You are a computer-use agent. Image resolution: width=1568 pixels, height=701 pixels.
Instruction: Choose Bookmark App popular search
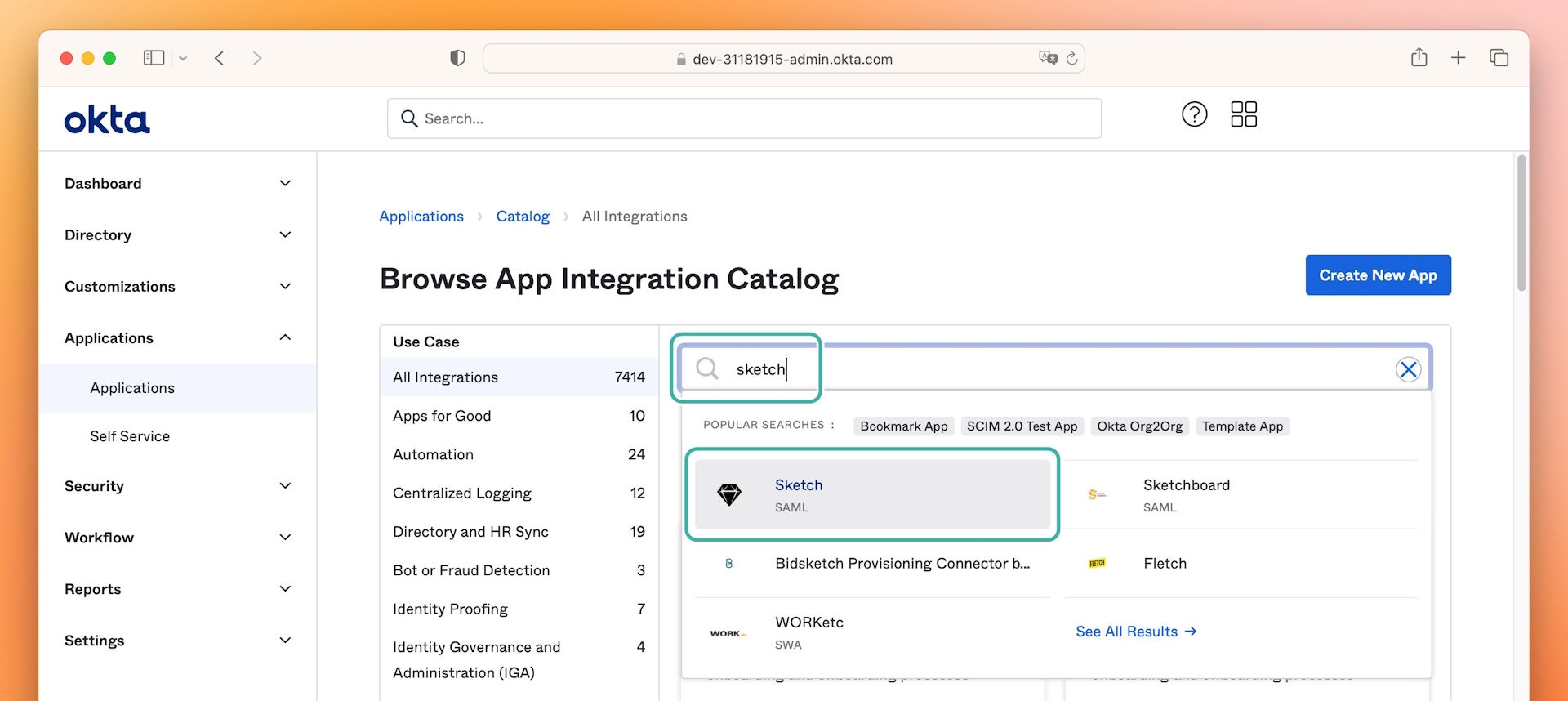click(x=904, y=426)
